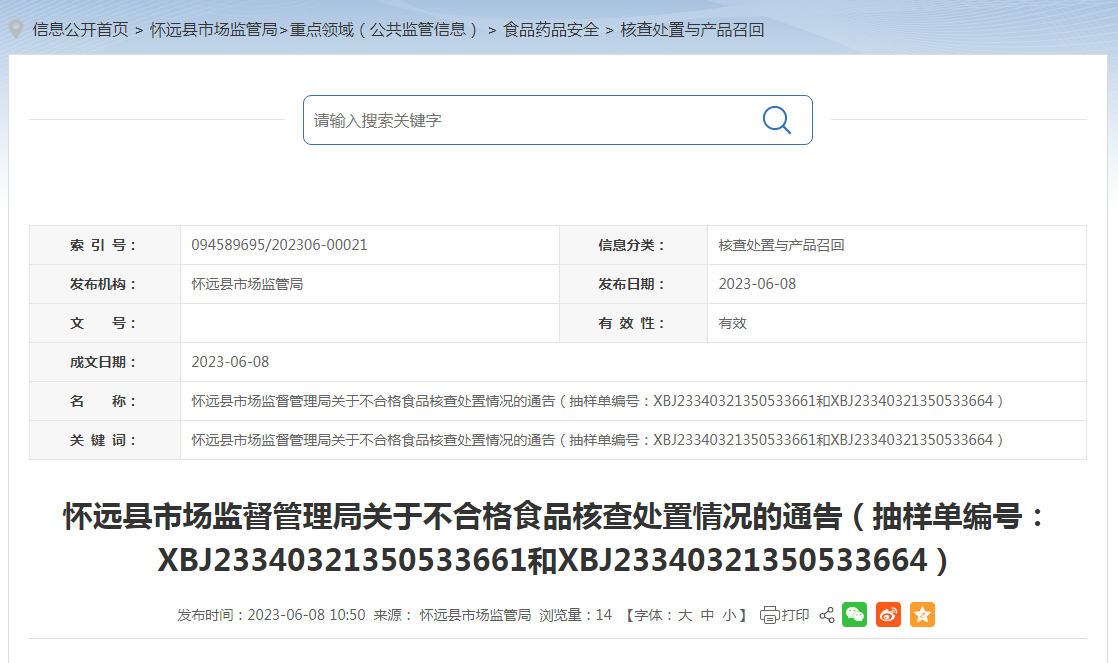Share the page via Weibo icon
Image resolution: width=1118 pixels, height=663 pixels.
[x=888, y=615]
